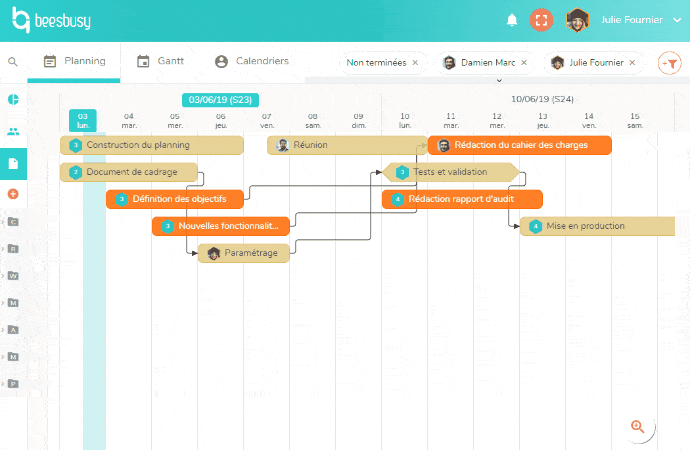The image size is (690, 450).
Task: Select day 03 lun. column header
Action: (x=83, y=121)
